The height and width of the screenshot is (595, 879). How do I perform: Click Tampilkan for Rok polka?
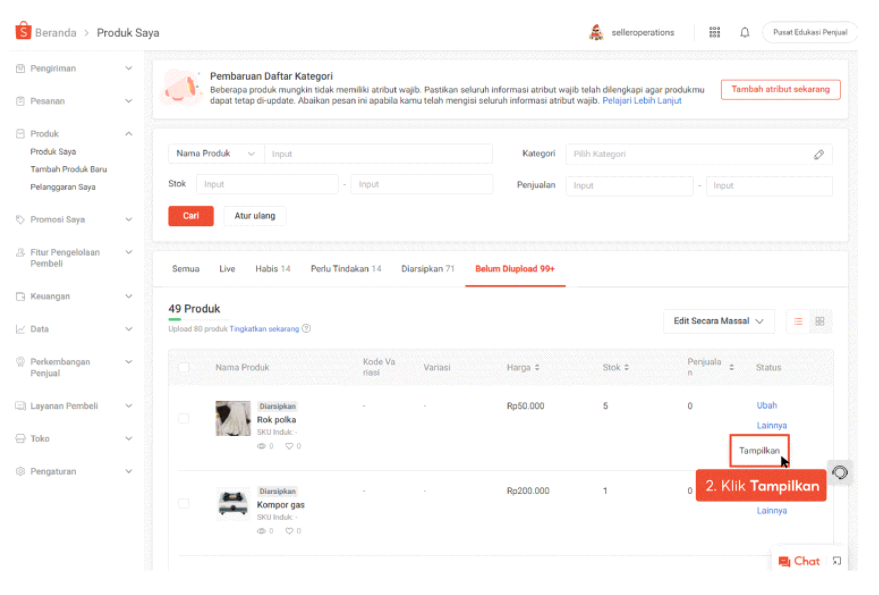point(759,450)
